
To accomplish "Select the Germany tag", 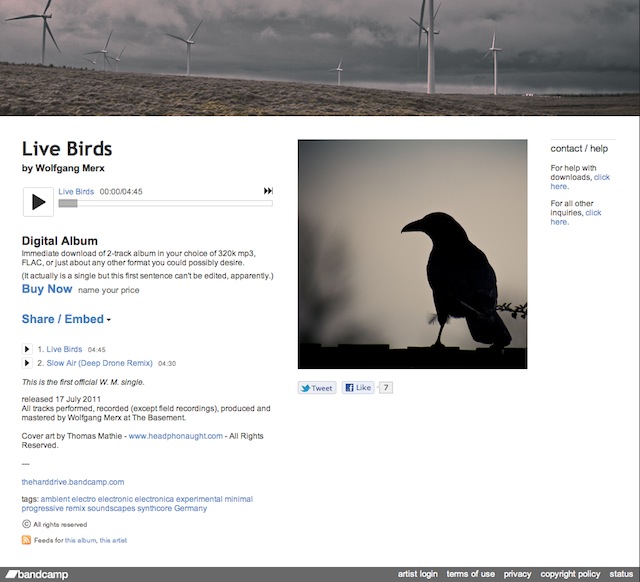I will (x=190, y=509).
